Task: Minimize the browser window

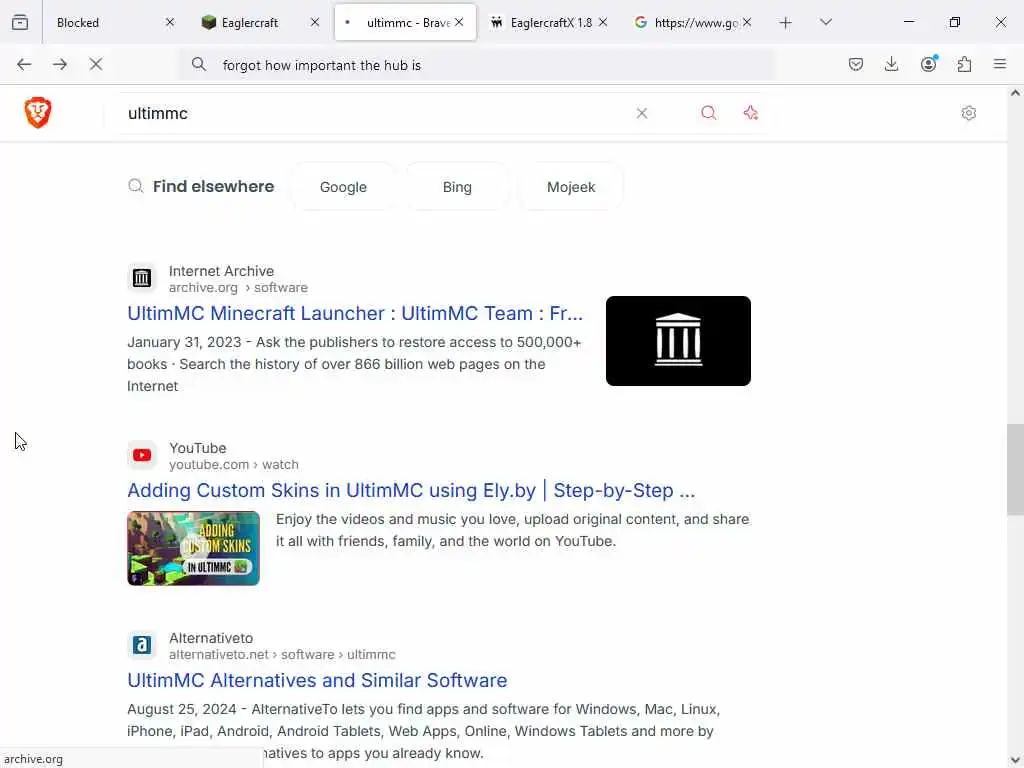Action: (908, 22)
